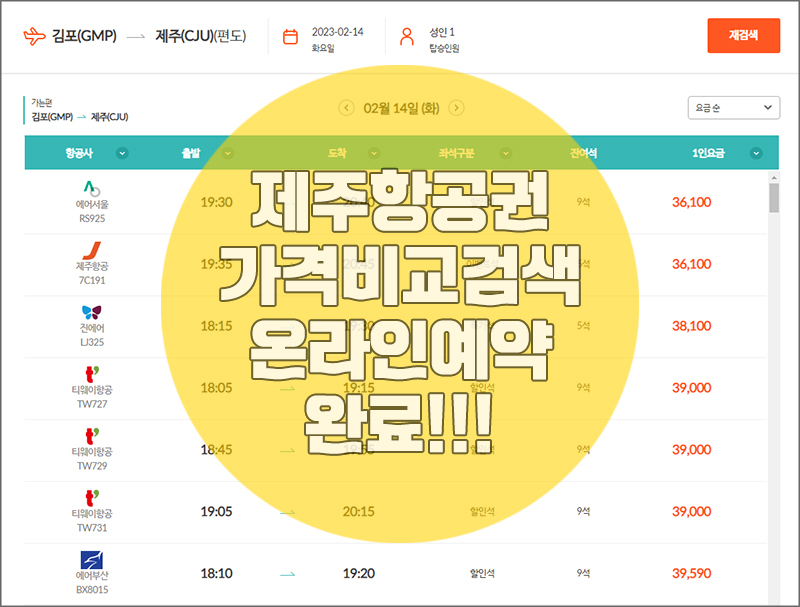This screenshot has height=607, width=800.
Task: Click the 20:15 arrival time of TW731
Action: pyautogui.click(x=358, y=511)
